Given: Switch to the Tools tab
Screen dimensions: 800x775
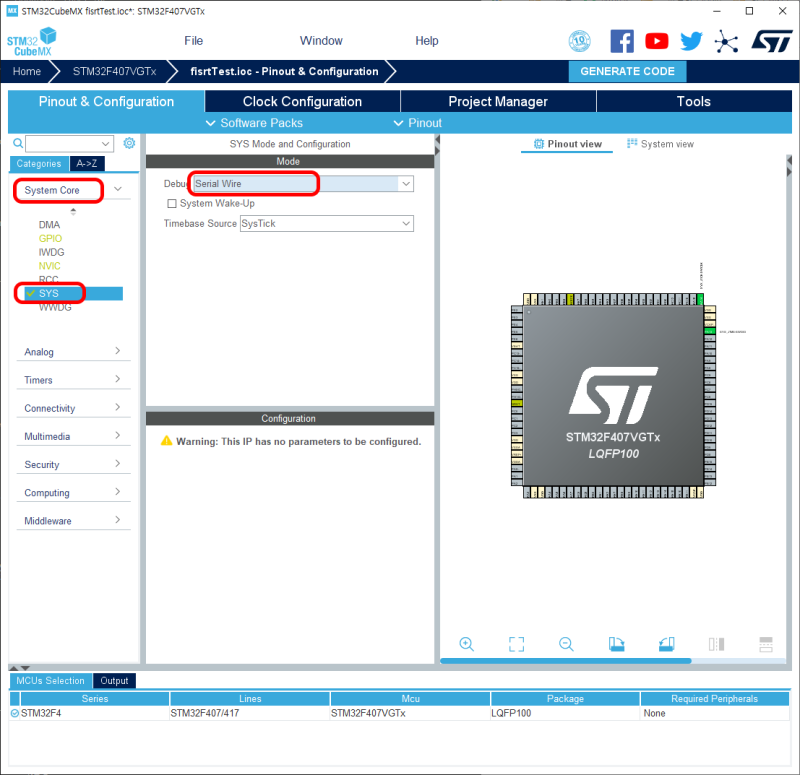Looking at the screenshot, I should coord(693,102).
